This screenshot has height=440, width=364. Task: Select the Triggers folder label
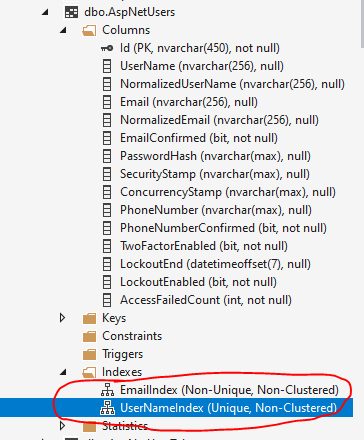pos(122,354)
